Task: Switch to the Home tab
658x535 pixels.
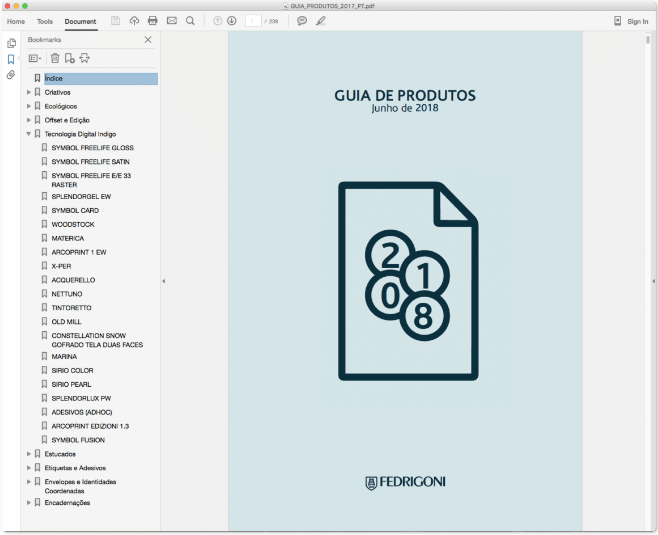Action: click(x=16, y=21)
